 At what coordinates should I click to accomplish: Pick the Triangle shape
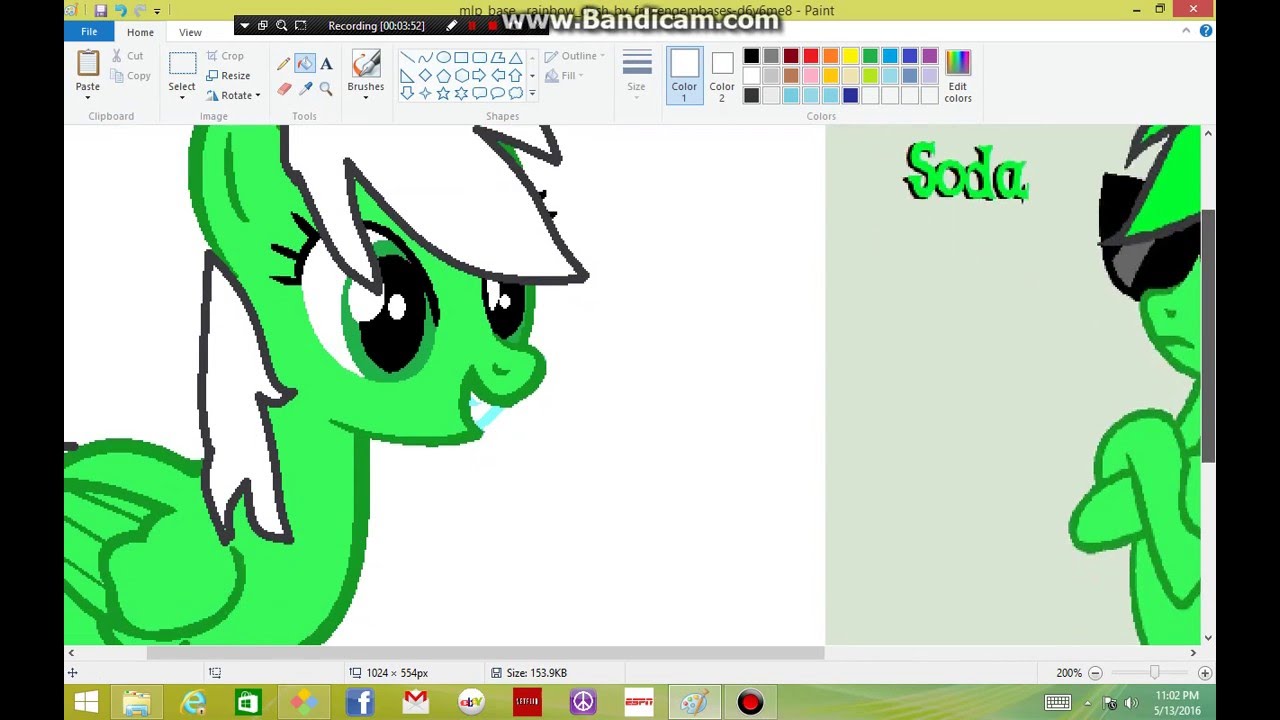[515, 58]
